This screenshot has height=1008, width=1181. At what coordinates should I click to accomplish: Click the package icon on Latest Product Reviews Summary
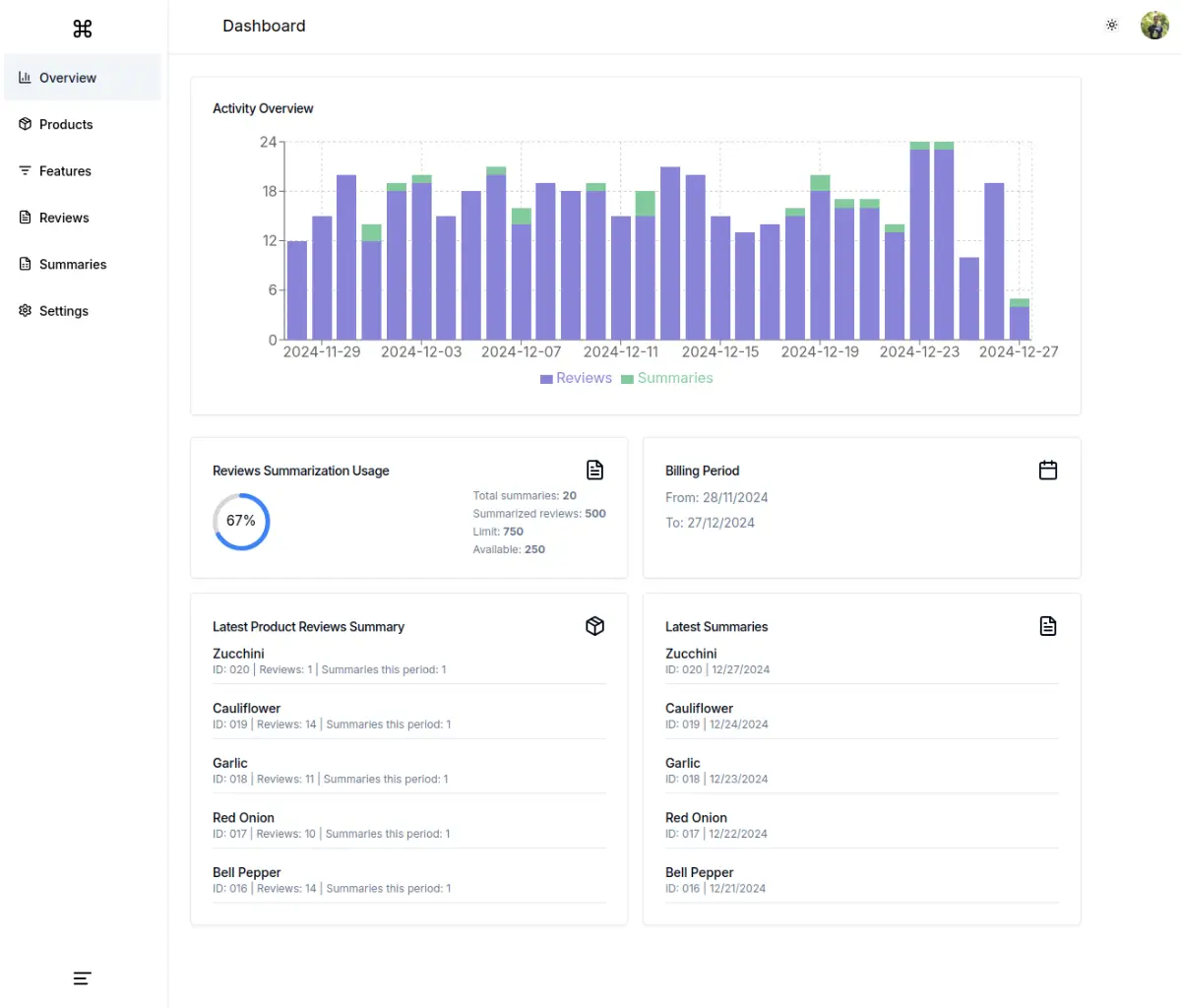click(594, 625)
